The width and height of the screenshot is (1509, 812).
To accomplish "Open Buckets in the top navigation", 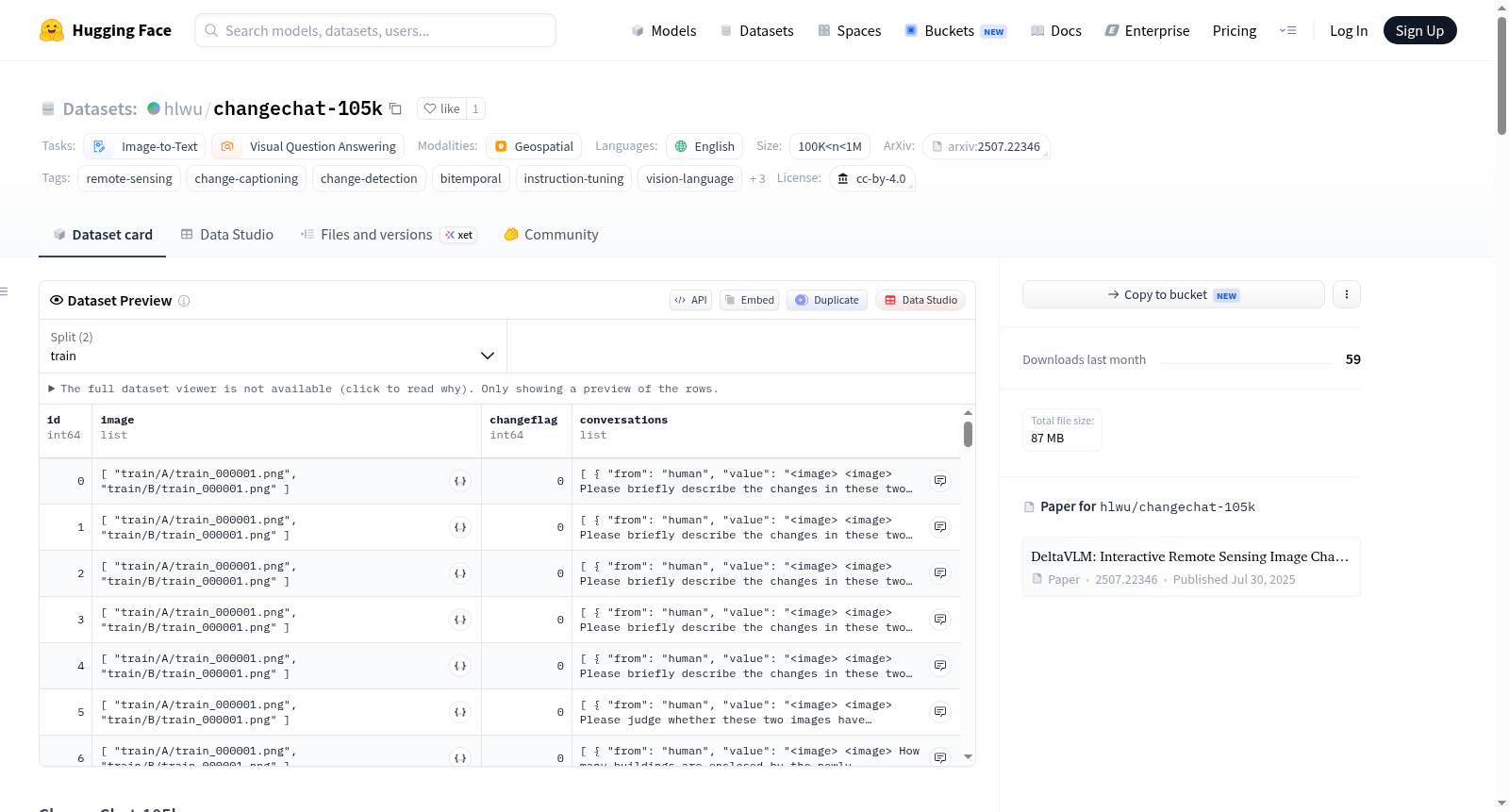I will point(955,30).
